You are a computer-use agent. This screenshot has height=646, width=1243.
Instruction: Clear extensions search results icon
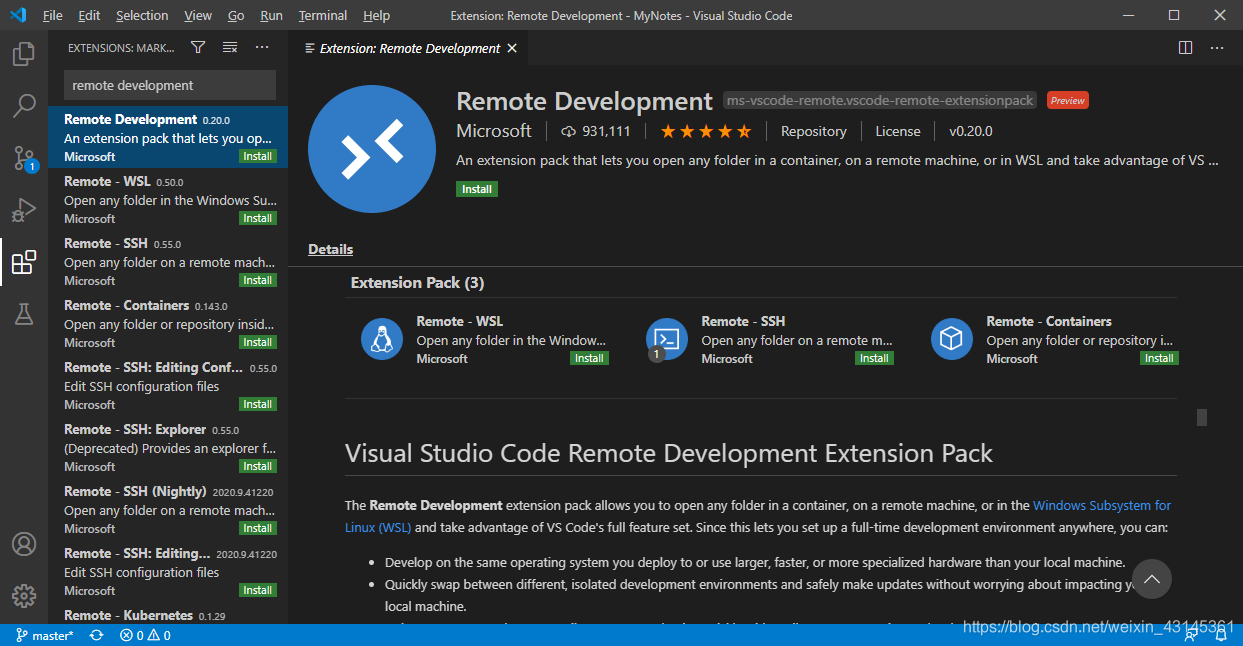(x=230, y=47)
